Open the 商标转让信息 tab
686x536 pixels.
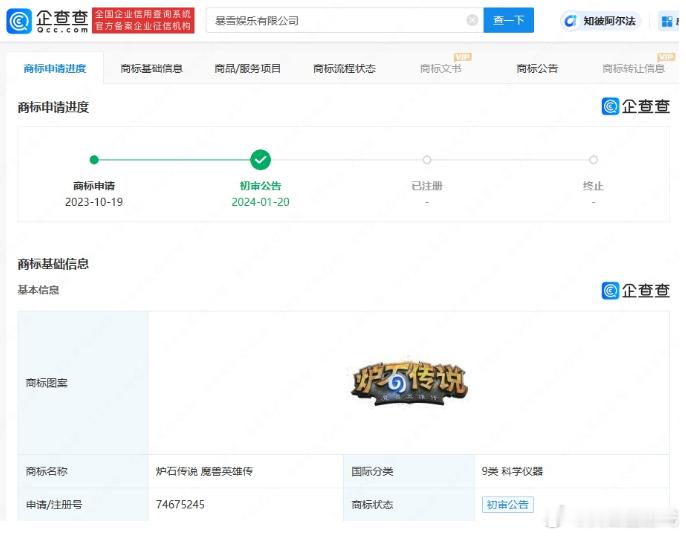click(x=634, y=68)
